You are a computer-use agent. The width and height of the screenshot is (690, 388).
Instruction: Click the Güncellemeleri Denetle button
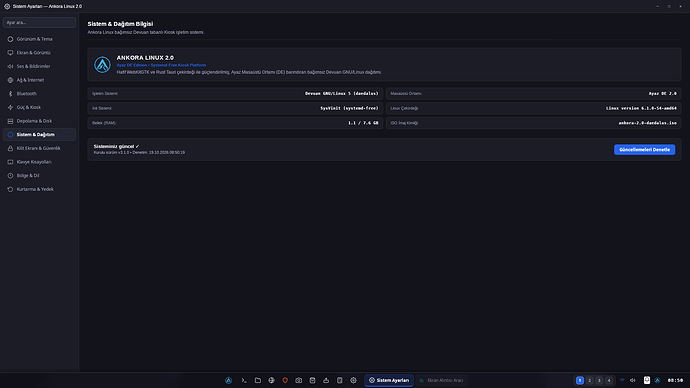[x=644, y=150]
